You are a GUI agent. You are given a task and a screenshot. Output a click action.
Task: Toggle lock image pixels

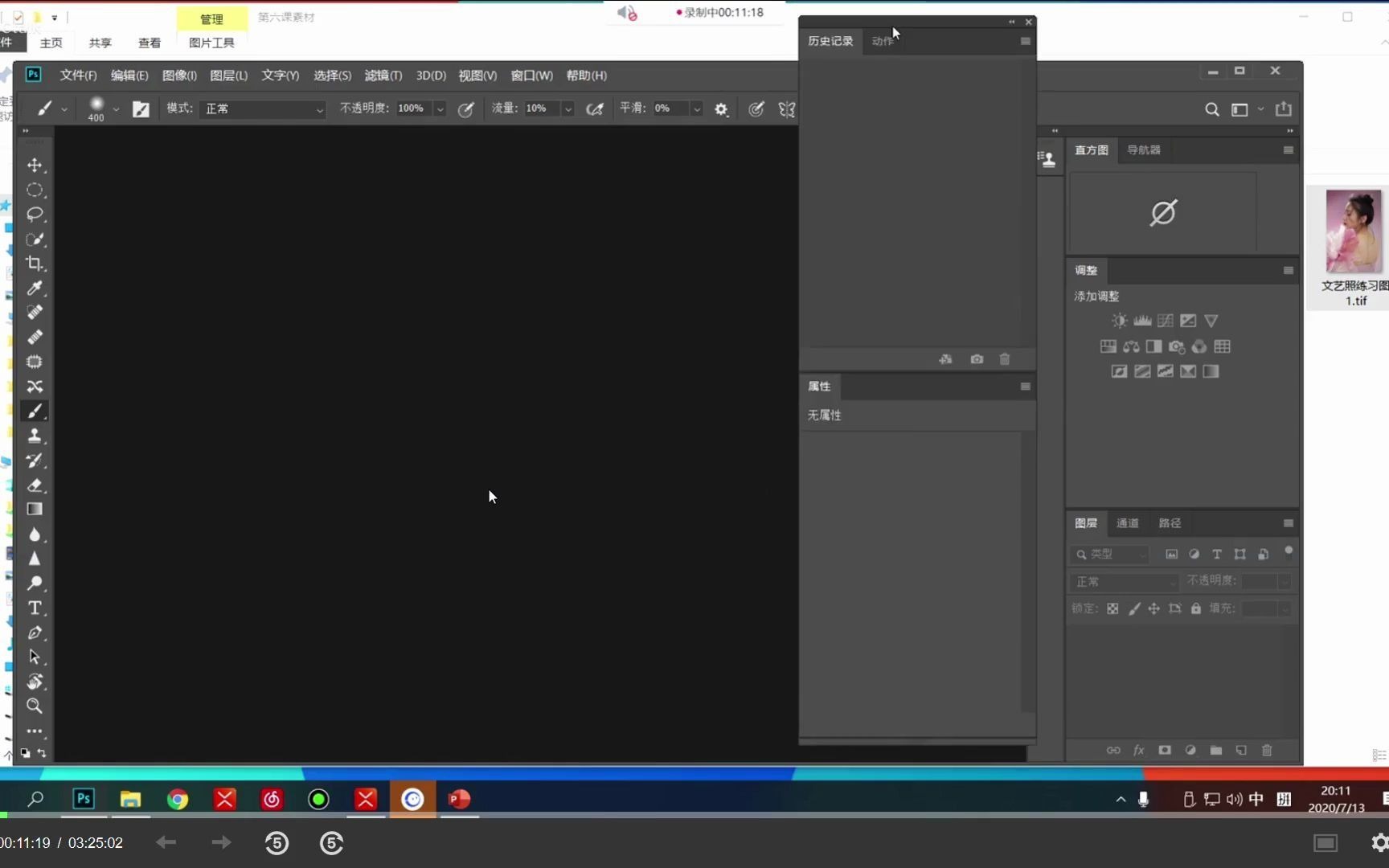[x=1134, y=608]
